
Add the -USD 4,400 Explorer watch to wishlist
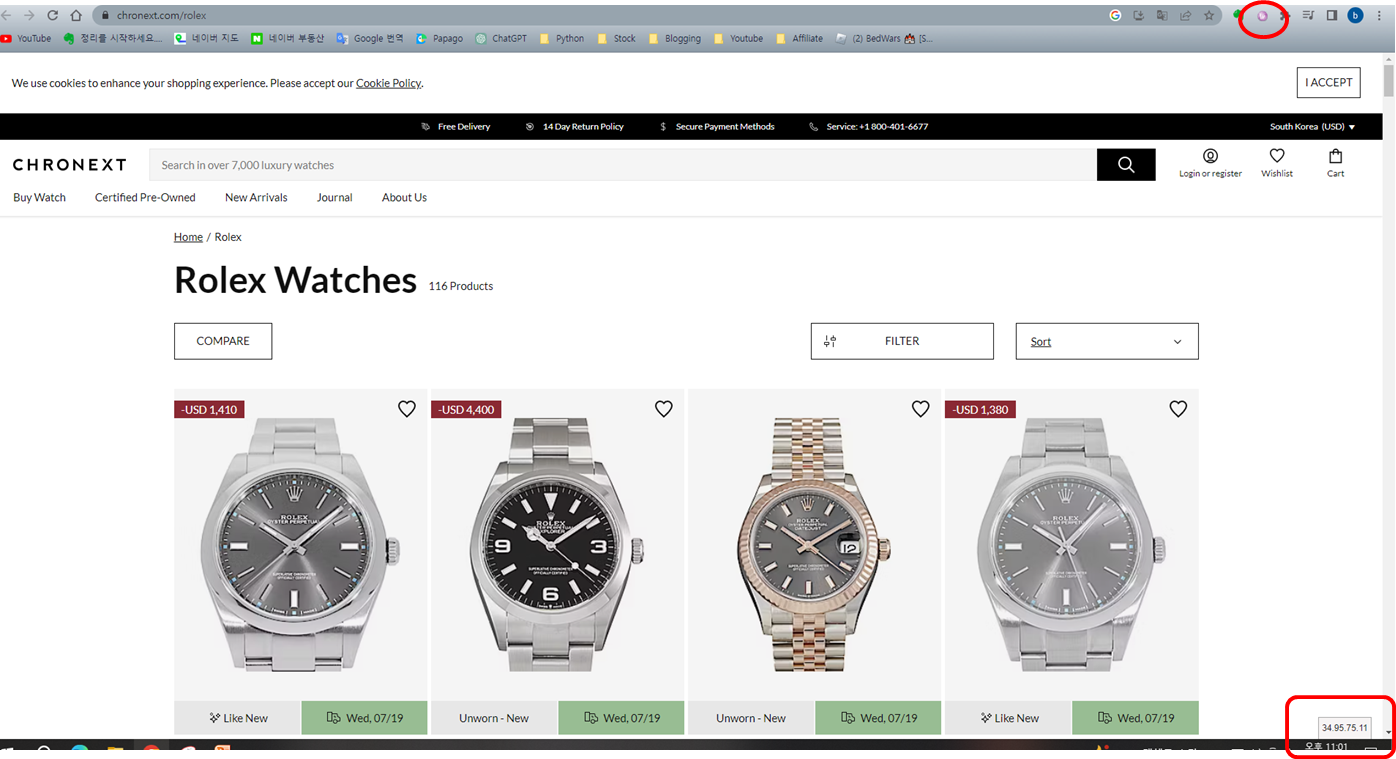664,409
